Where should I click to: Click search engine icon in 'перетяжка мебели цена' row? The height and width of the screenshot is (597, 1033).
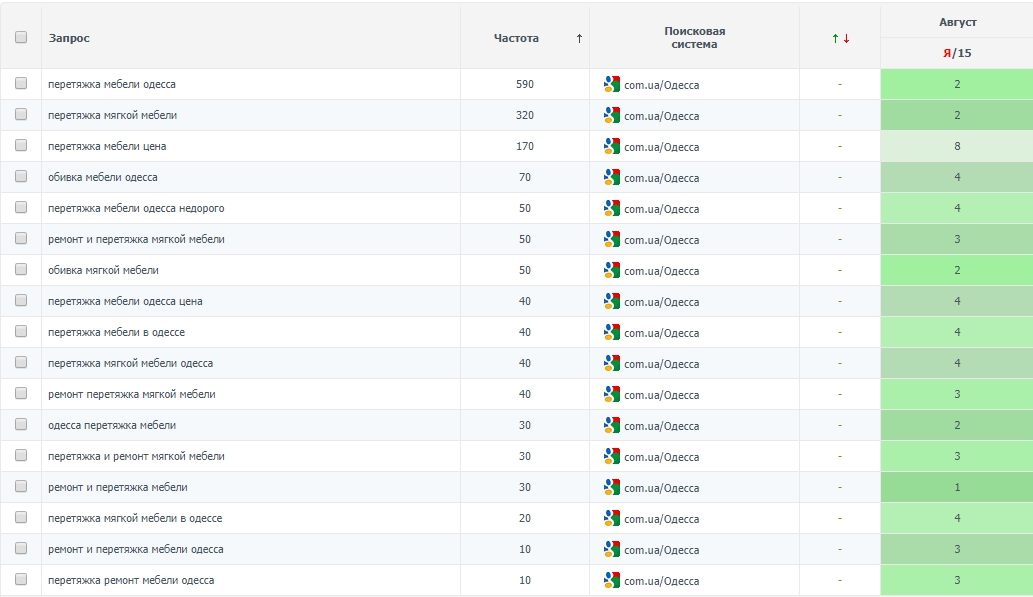coord(612,147)
